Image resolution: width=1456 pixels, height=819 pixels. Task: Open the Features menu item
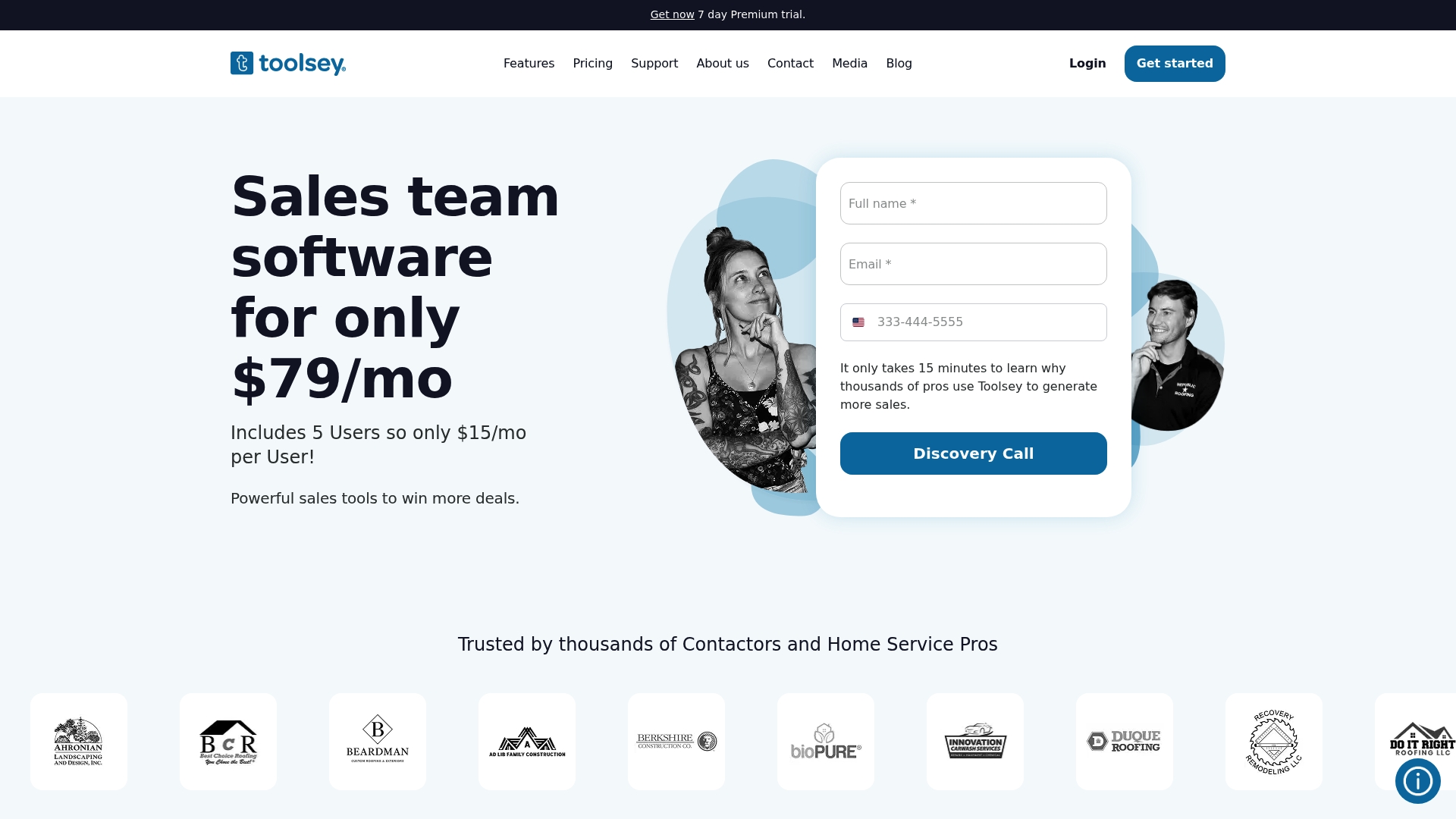(529, 64)
